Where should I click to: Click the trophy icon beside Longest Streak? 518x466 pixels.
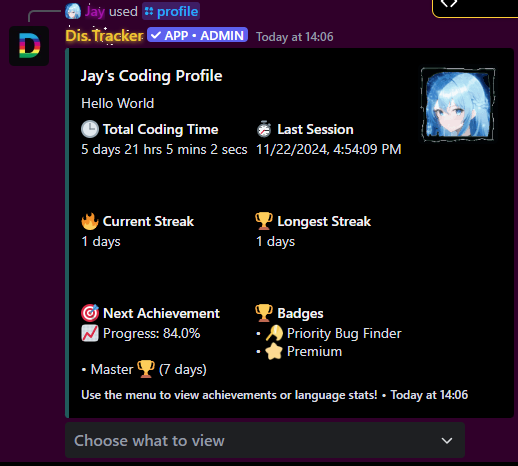(264, 221)
